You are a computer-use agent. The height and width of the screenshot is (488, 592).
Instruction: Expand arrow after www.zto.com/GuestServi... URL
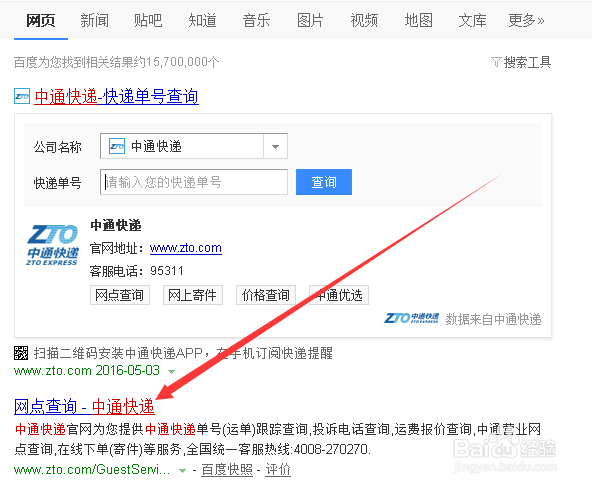[182, 471]
